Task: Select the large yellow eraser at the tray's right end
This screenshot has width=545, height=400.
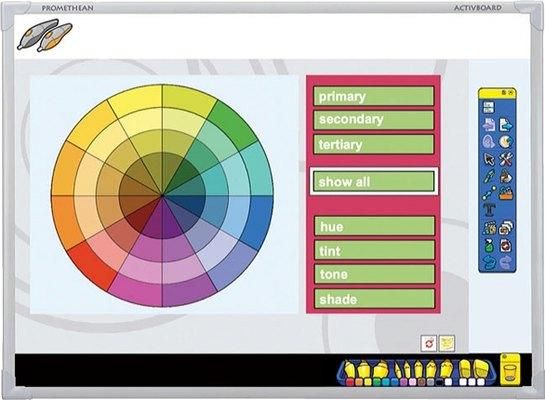Action: (x=481, y=370)
